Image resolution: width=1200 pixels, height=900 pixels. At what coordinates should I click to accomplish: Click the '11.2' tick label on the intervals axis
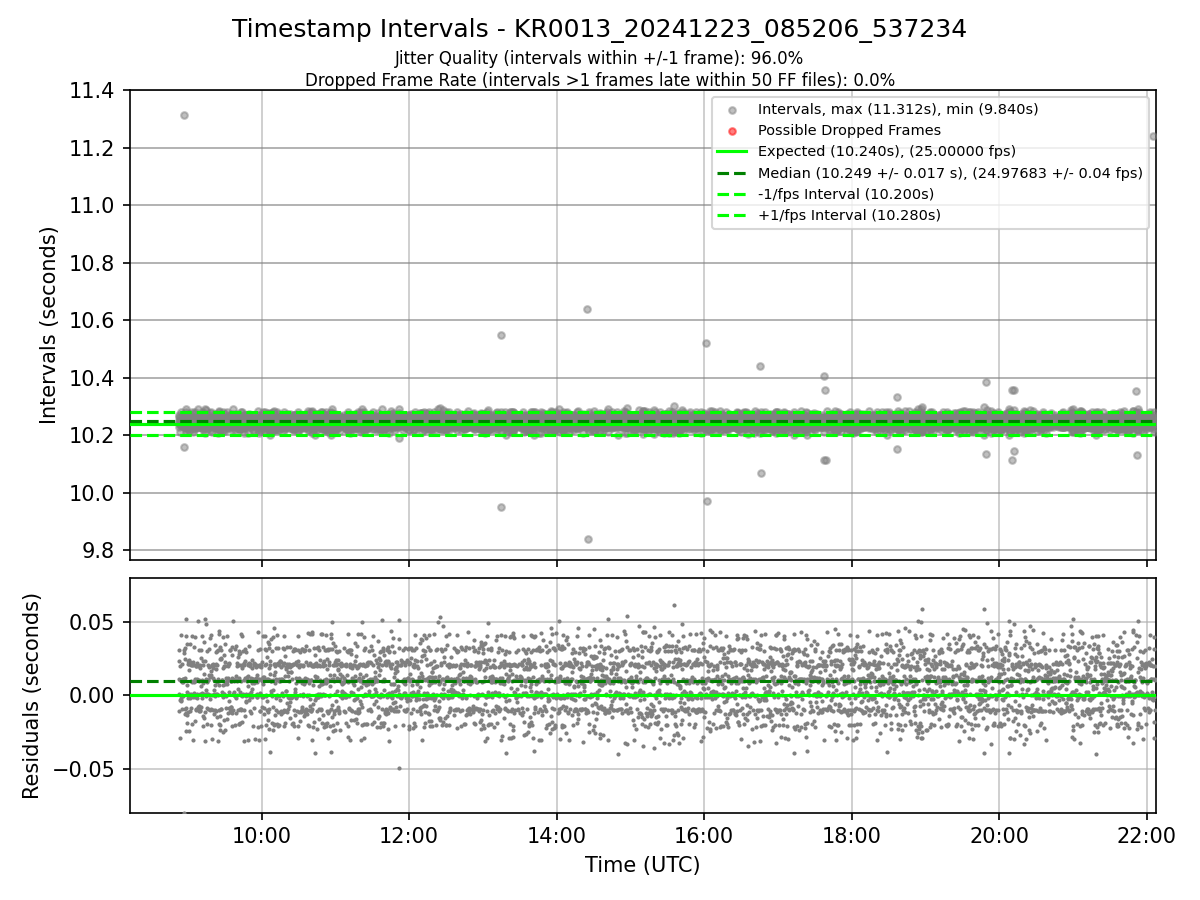94,148
